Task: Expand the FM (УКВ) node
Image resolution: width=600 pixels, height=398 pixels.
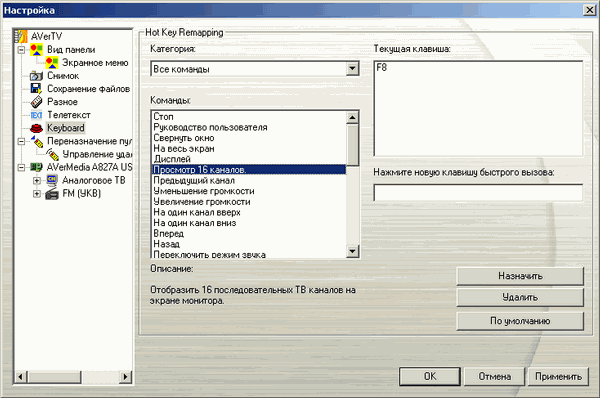Action: [37, 194]
